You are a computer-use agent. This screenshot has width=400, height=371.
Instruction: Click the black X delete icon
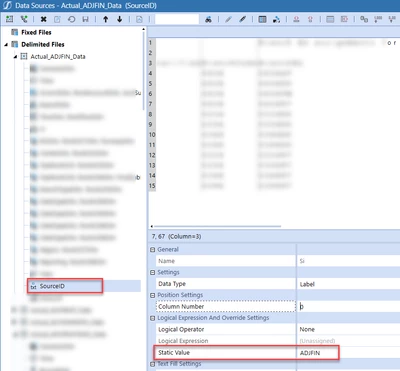pyautogui.click(x=43, y=19)
